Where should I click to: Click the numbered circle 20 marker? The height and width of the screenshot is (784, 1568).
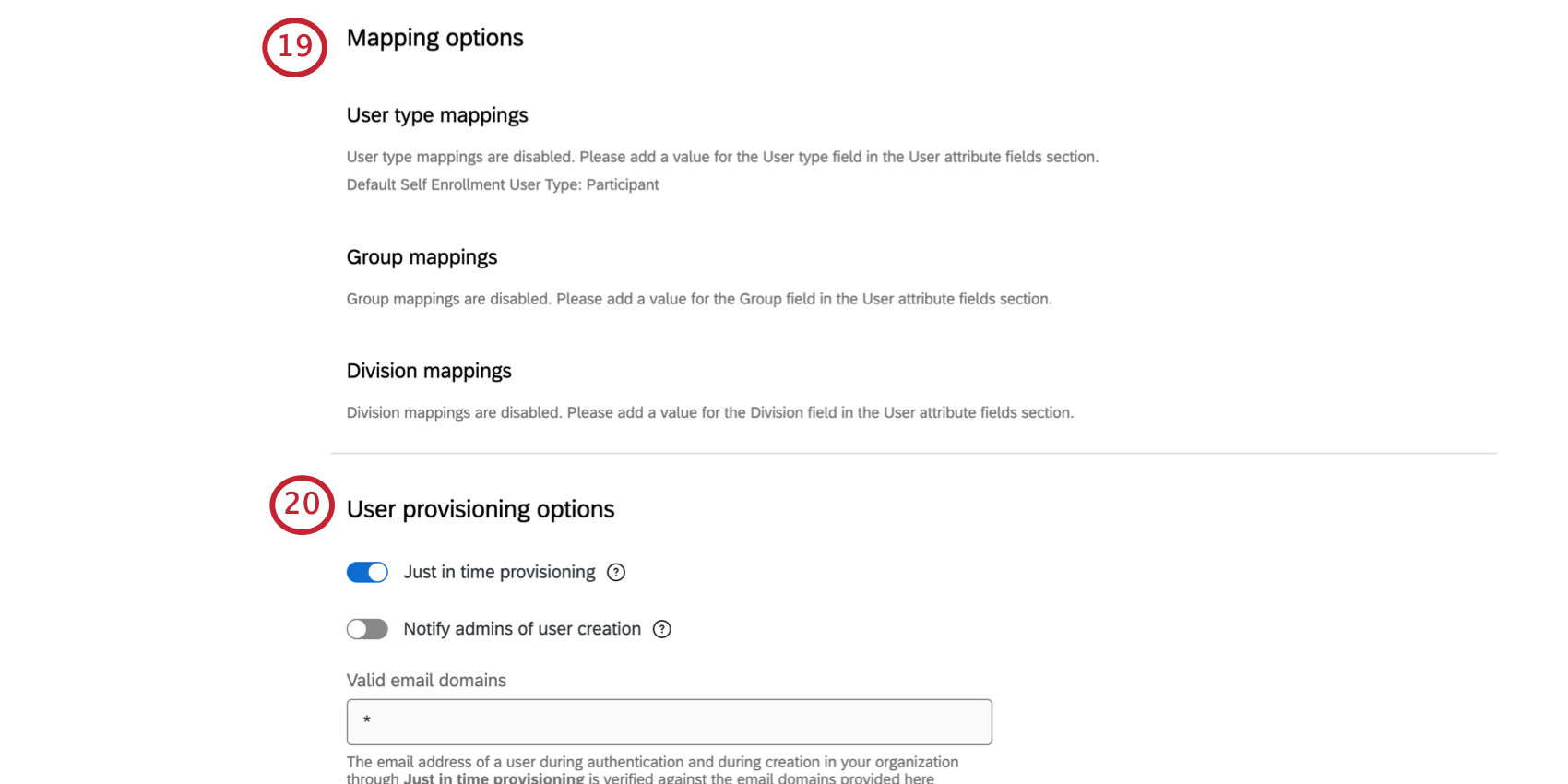point(301,505)
